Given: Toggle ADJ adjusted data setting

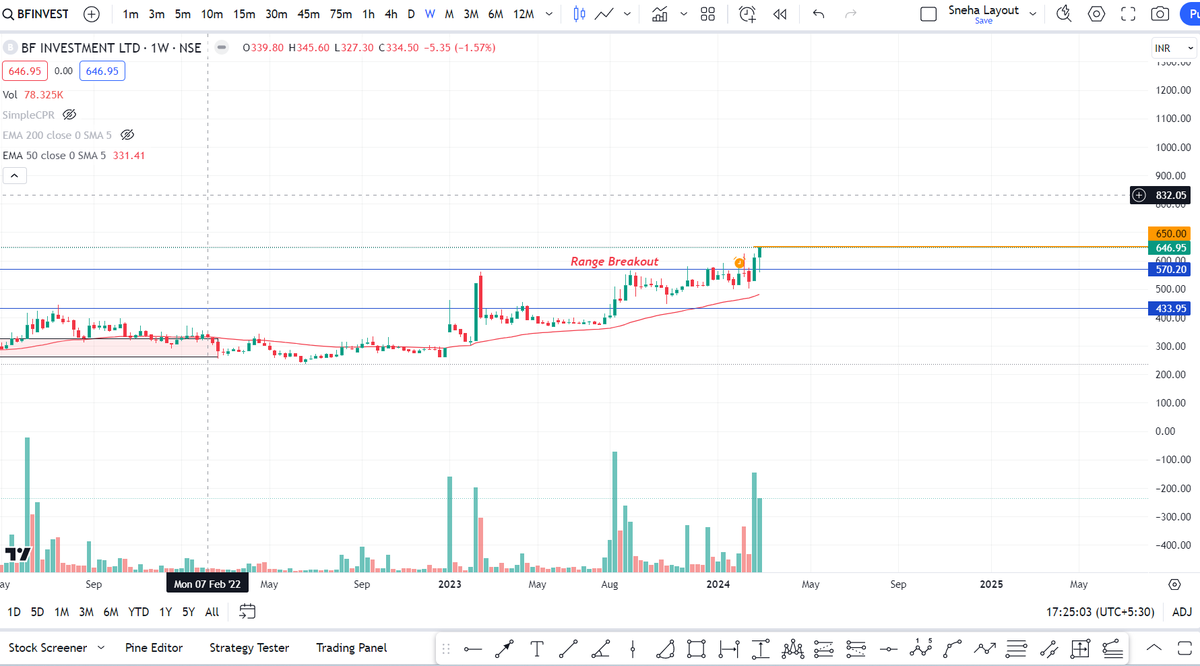Looking at the screenshot, I should 1181,611.
